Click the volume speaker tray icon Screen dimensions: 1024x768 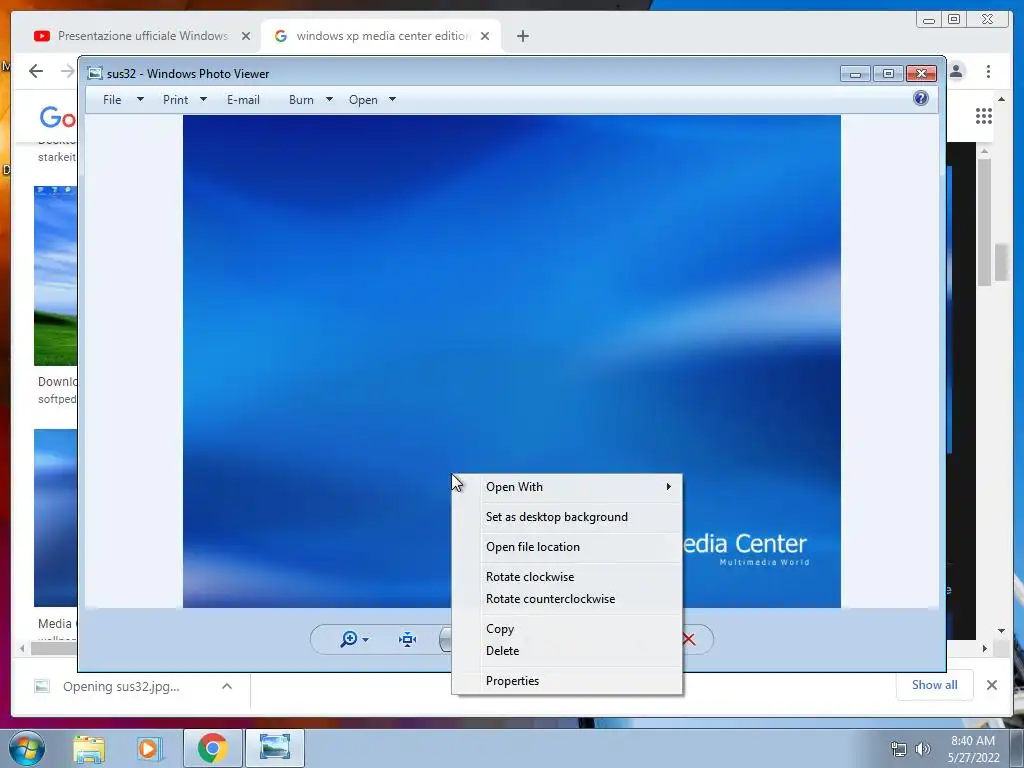[x=923, y=749]
